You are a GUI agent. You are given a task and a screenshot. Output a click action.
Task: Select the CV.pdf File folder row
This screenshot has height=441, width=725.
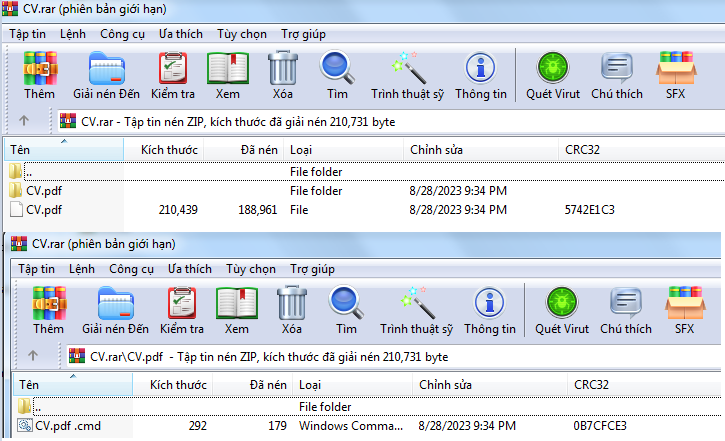coord(365,190)
